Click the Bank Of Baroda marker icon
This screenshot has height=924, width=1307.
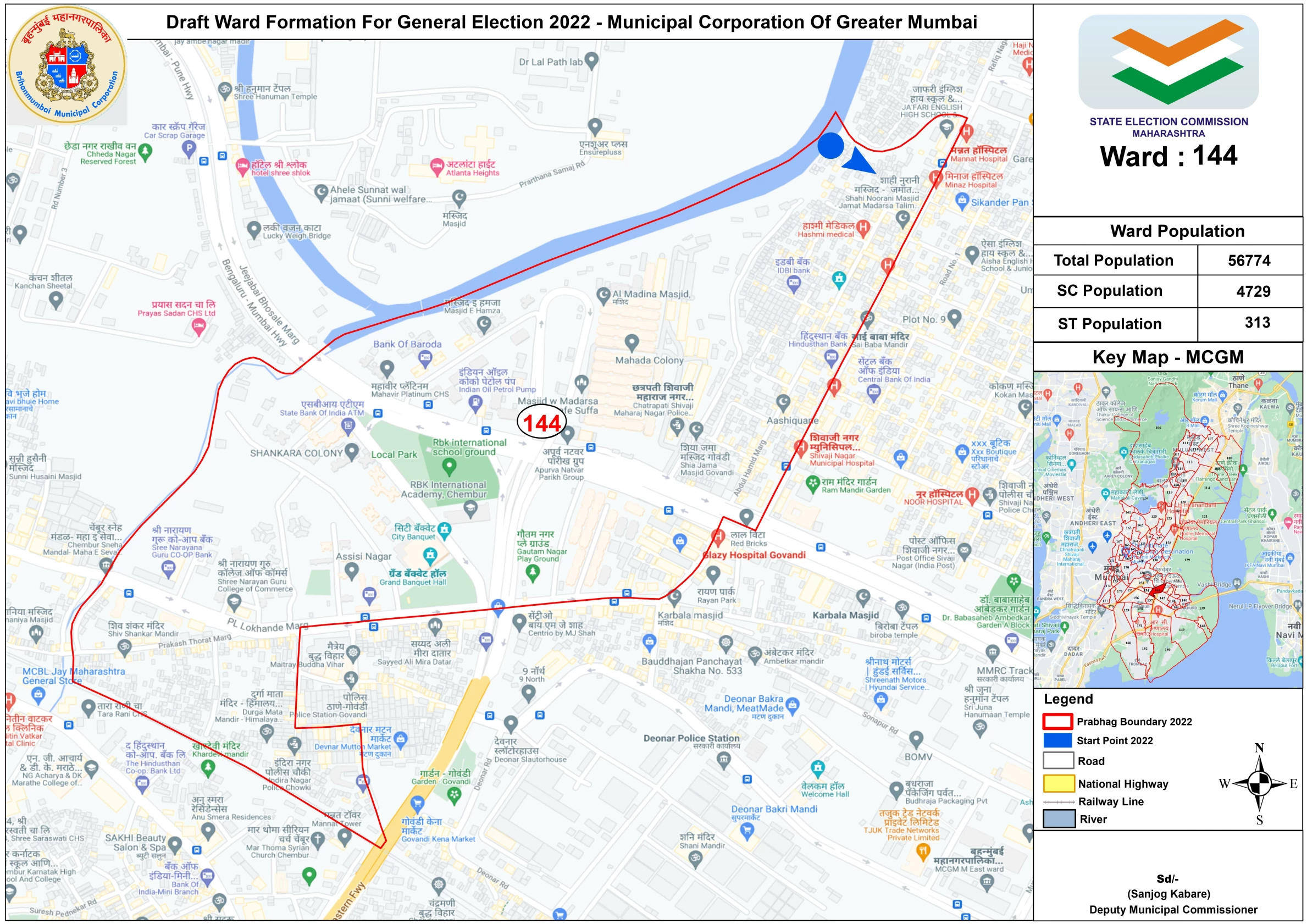(x=425, y=357)
